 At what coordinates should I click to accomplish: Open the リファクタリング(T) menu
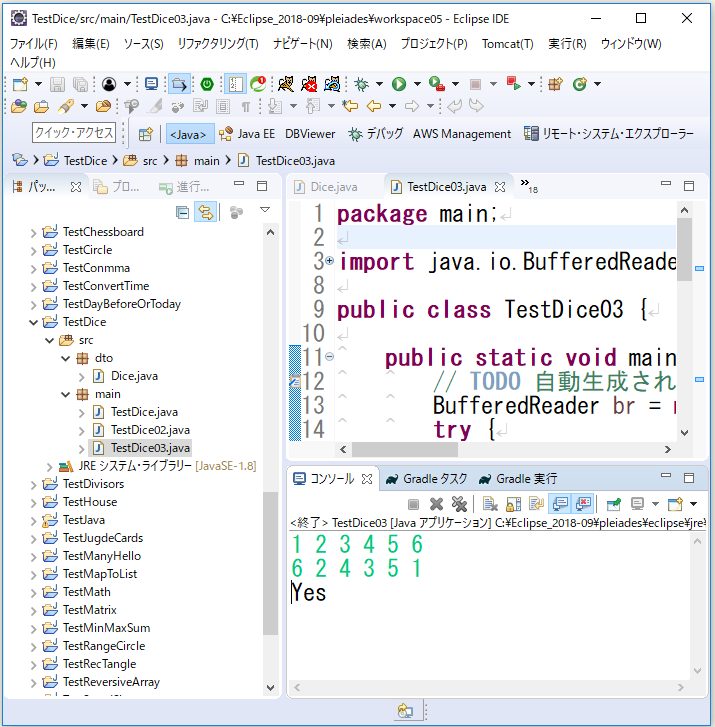[218, 44]
